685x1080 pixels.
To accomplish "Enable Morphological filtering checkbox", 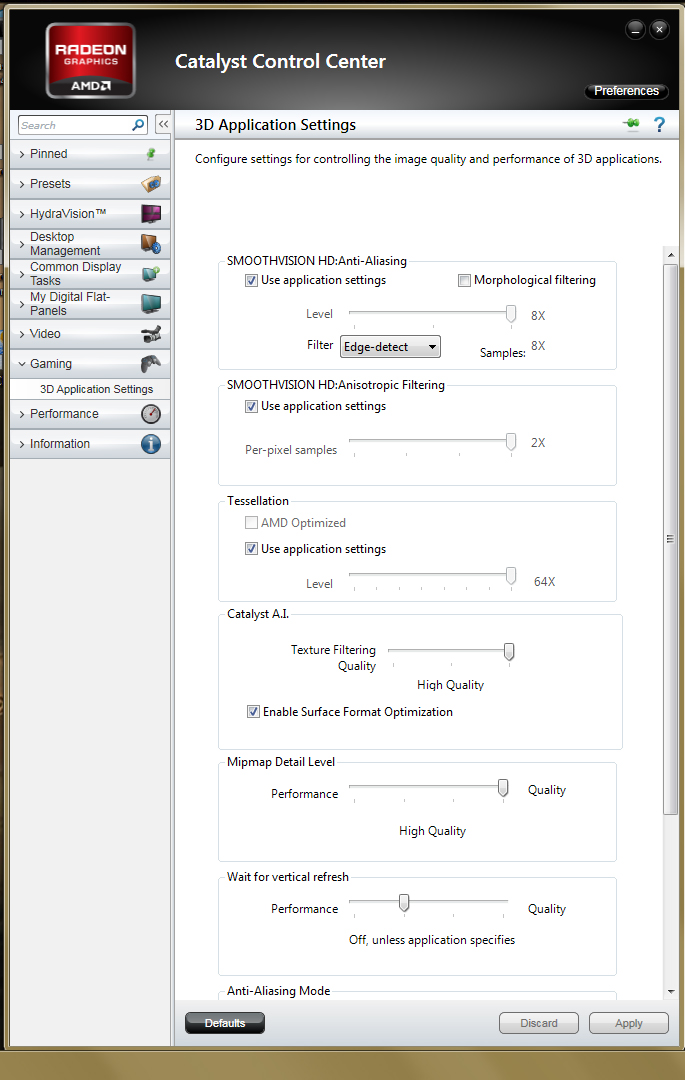I will tap(465, 280).
